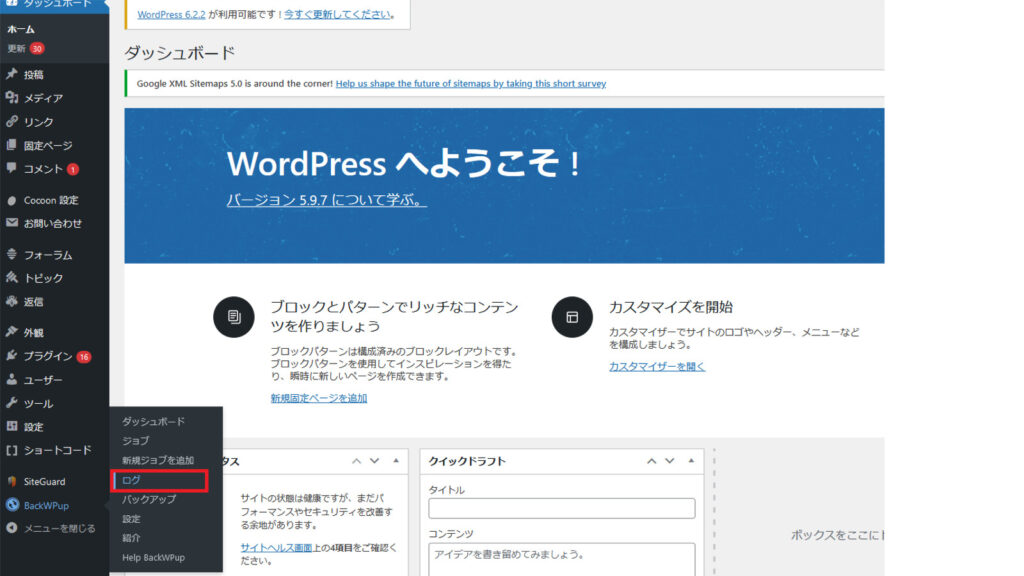The width and height of the screenshot is (1024, 576).
Task: Click the タイトル input field
Action: click(x=562, y=508)
